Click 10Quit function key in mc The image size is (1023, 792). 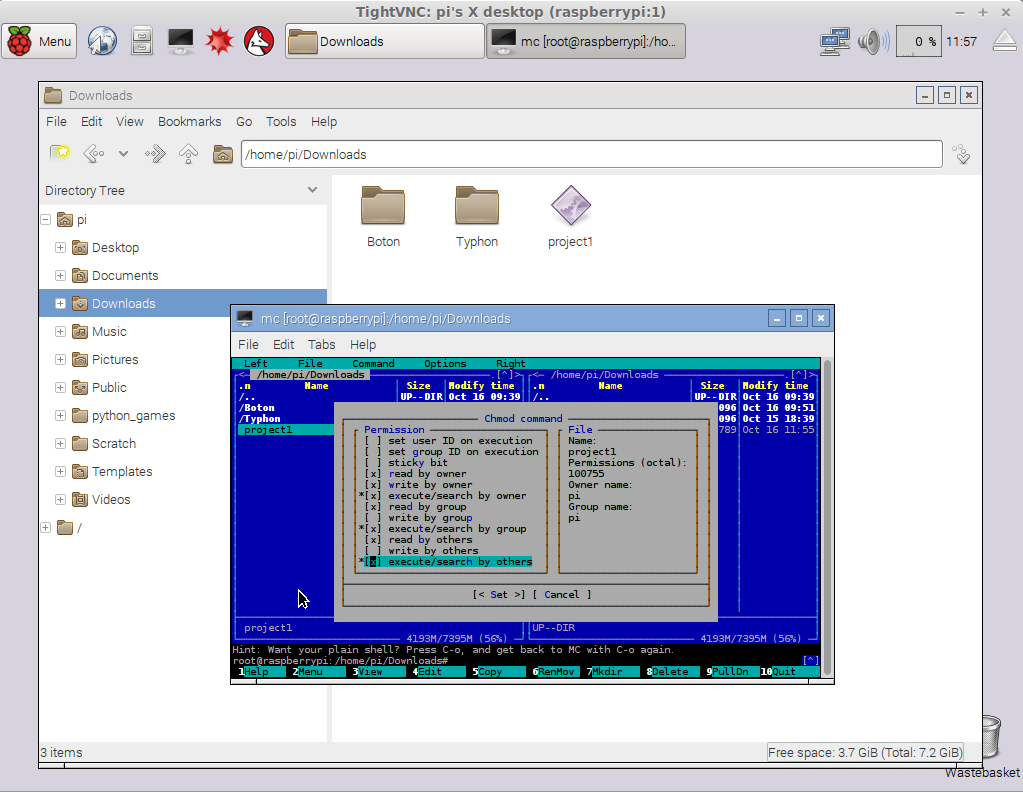(789, 671)
